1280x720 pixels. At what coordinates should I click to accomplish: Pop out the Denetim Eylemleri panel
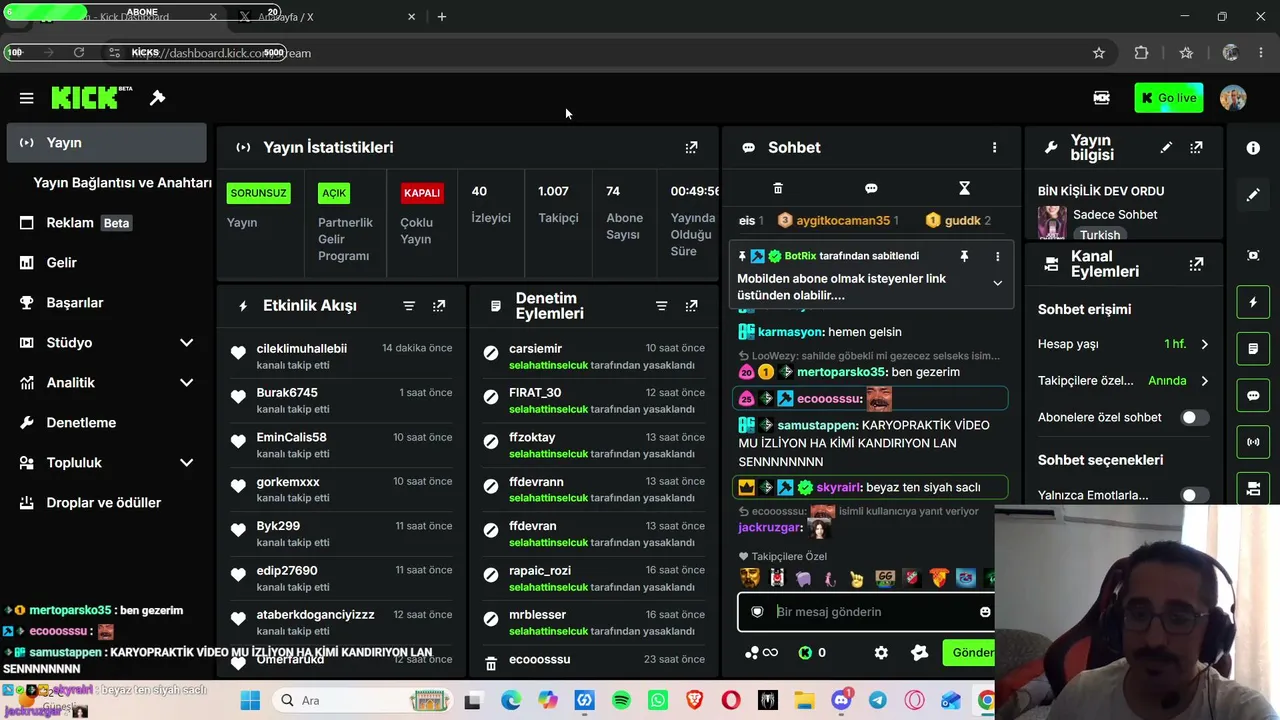click(691, 306)
